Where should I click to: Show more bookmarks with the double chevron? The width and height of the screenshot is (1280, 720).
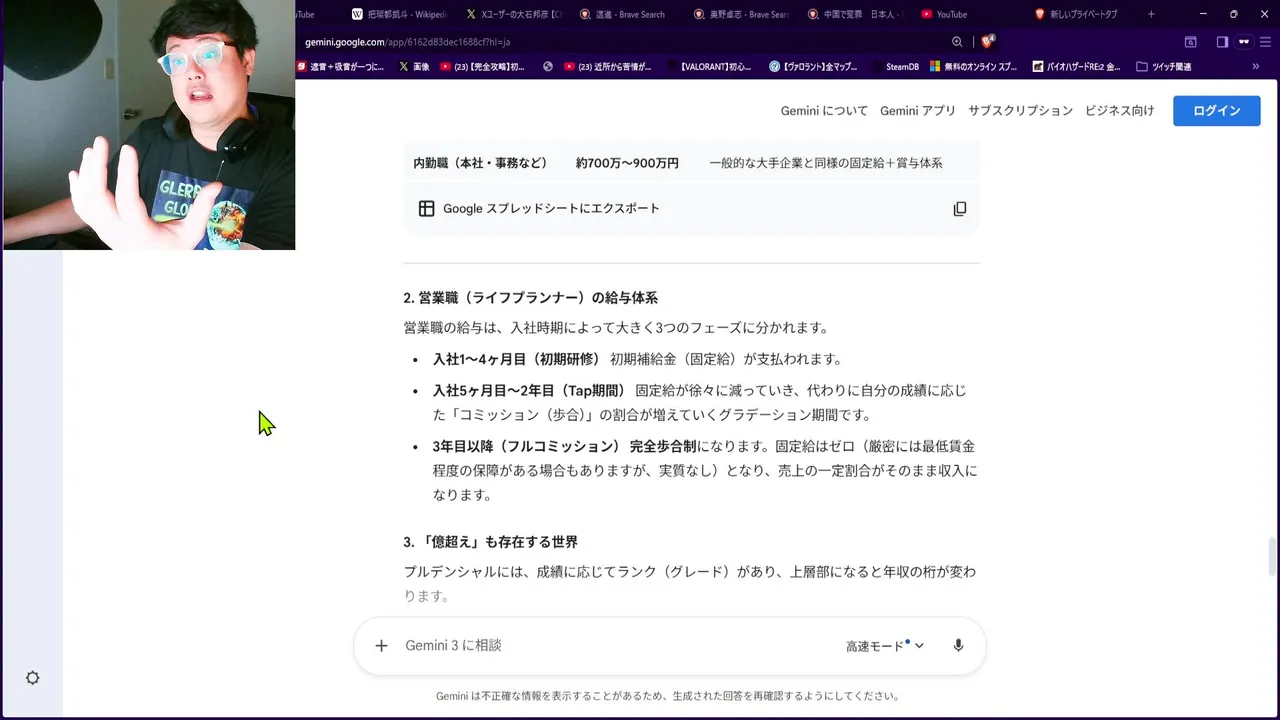[x=1256, y=67]
